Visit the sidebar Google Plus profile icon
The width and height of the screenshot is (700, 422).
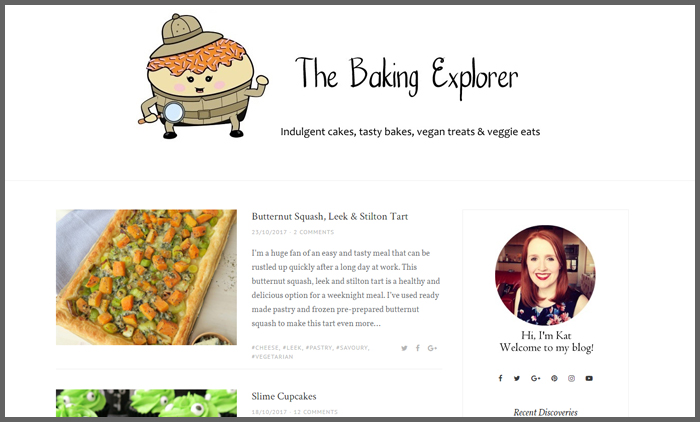coord(535,378)
